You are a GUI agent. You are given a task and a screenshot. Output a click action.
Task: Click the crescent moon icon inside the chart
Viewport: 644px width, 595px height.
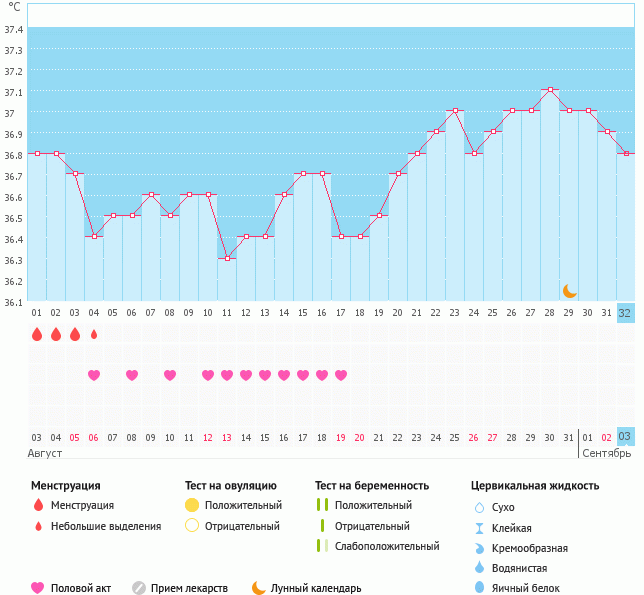pyautogui.click(x=569, y=290)
